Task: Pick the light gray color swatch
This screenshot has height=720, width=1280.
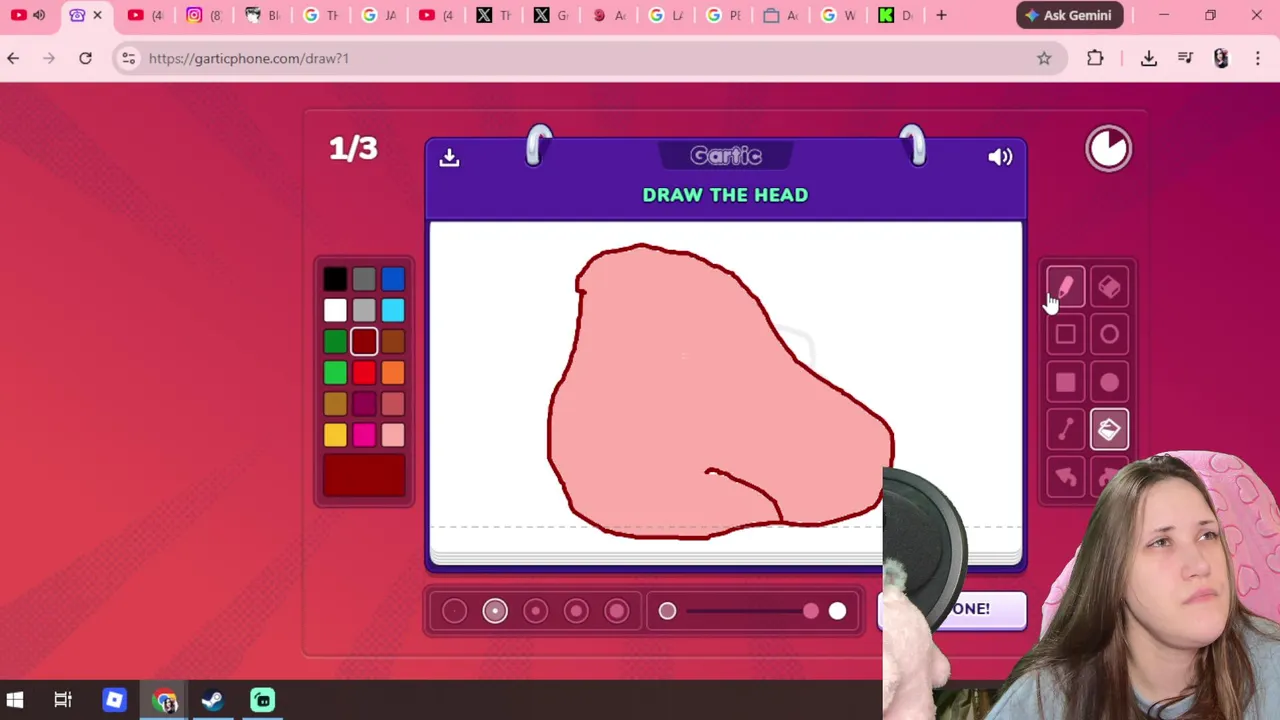Action: coord(364,310)
